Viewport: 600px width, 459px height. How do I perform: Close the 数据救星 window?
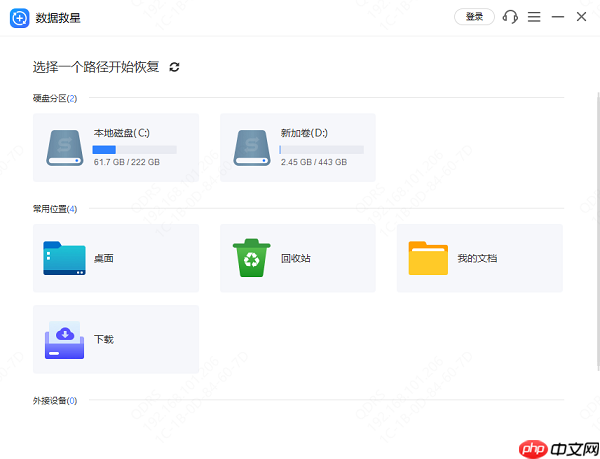pos(581,17)
